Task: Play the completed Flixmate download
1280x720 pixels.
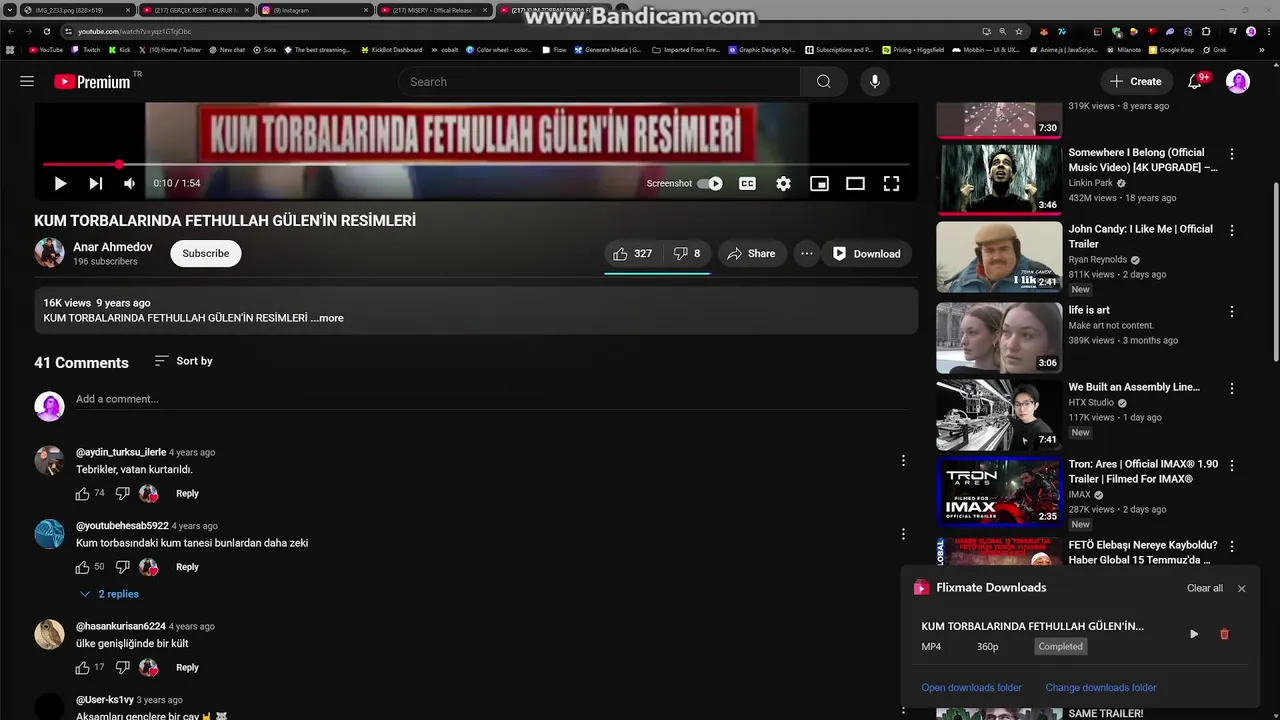Action: 1194,634
